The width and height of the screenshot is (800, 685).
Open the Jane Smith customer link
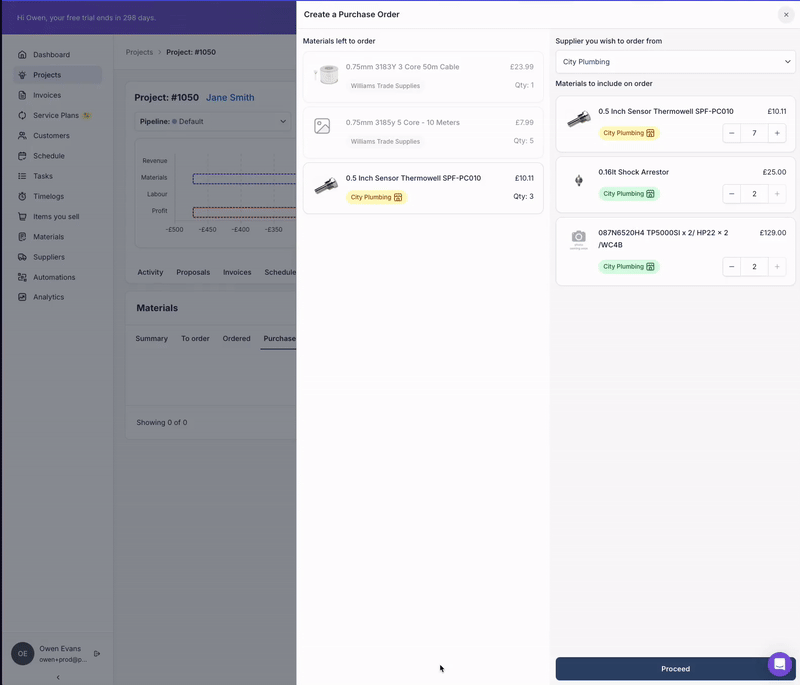tap(230, 98)
